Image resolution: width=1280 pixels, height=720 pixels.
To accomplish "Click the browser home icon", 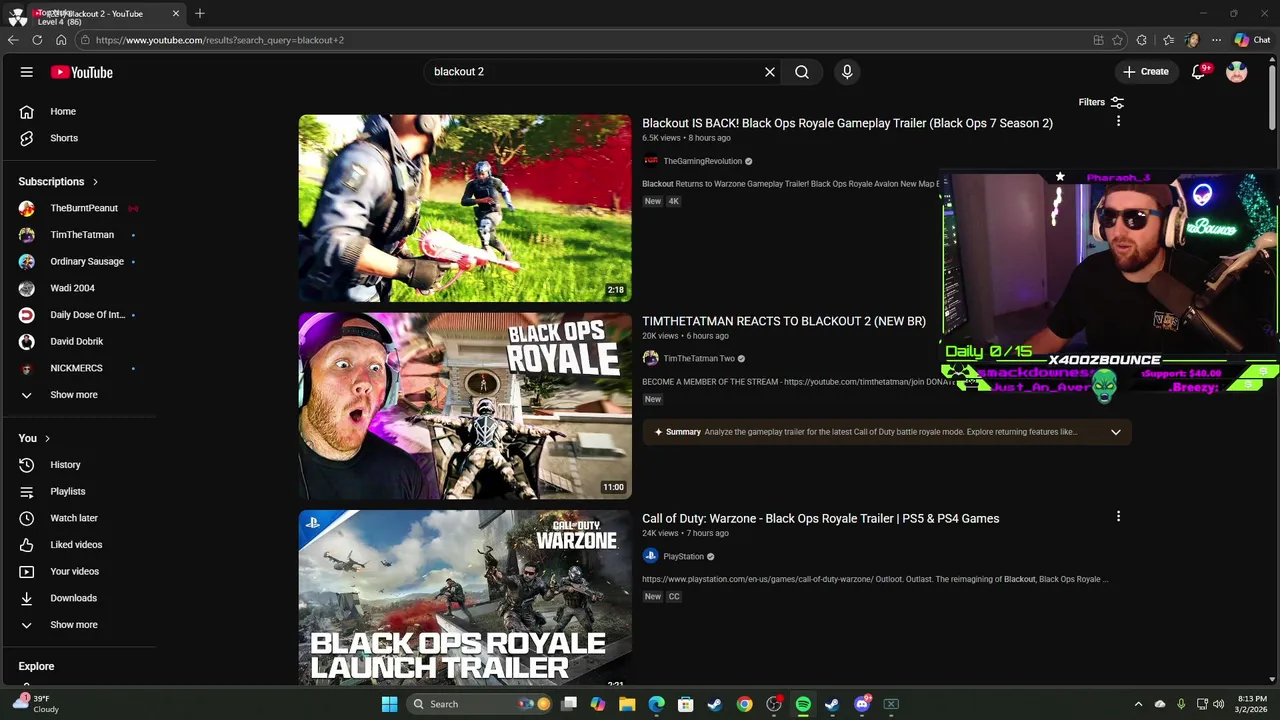I will (61, 40).
